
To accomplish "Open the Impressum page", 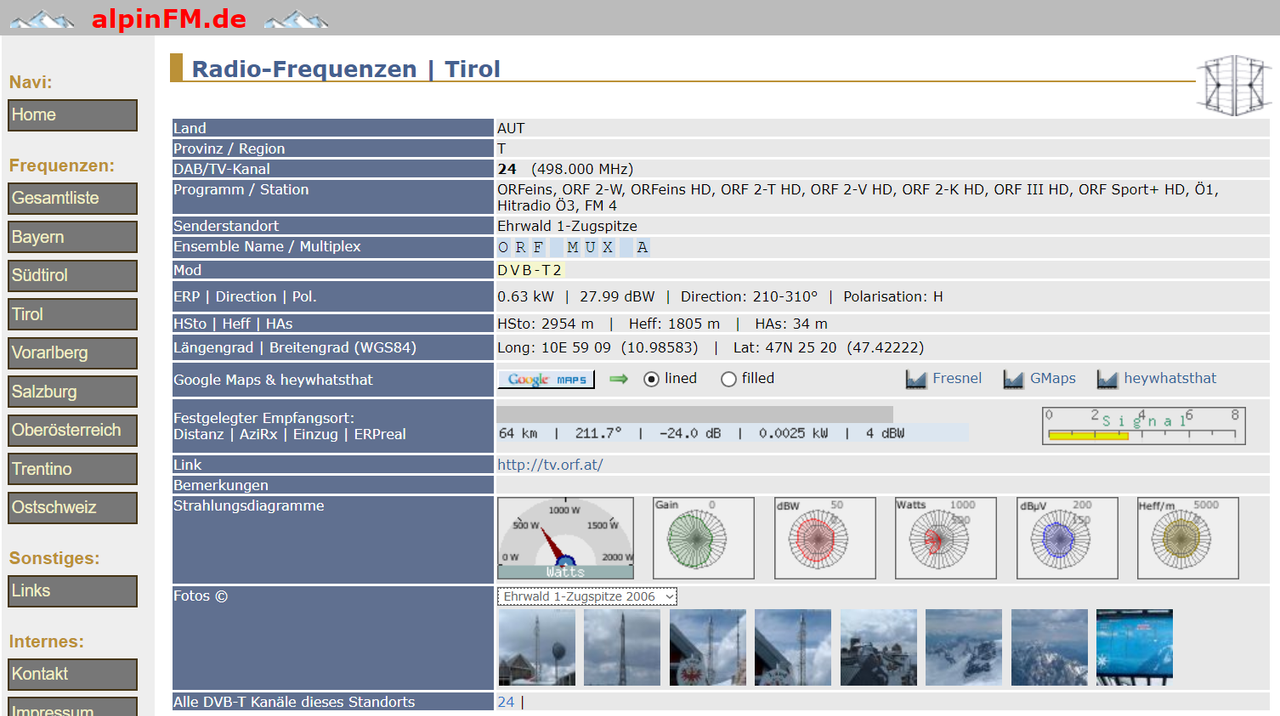I will click(x=73, y=707).
